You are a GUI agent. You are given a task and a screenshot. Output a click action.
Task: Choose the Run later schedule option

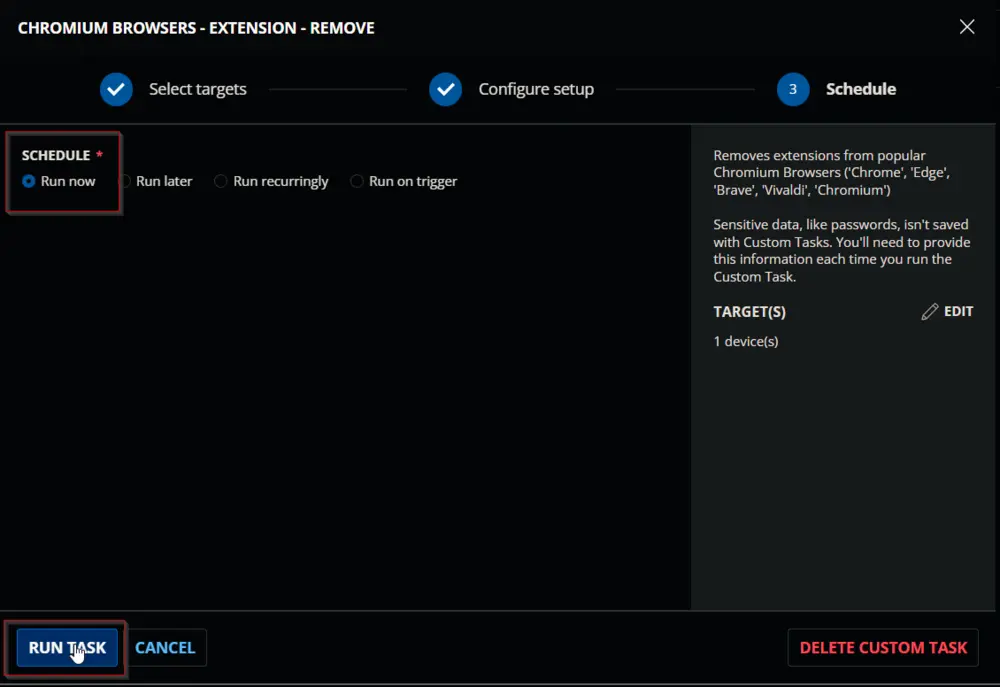[x=156, y=181]
